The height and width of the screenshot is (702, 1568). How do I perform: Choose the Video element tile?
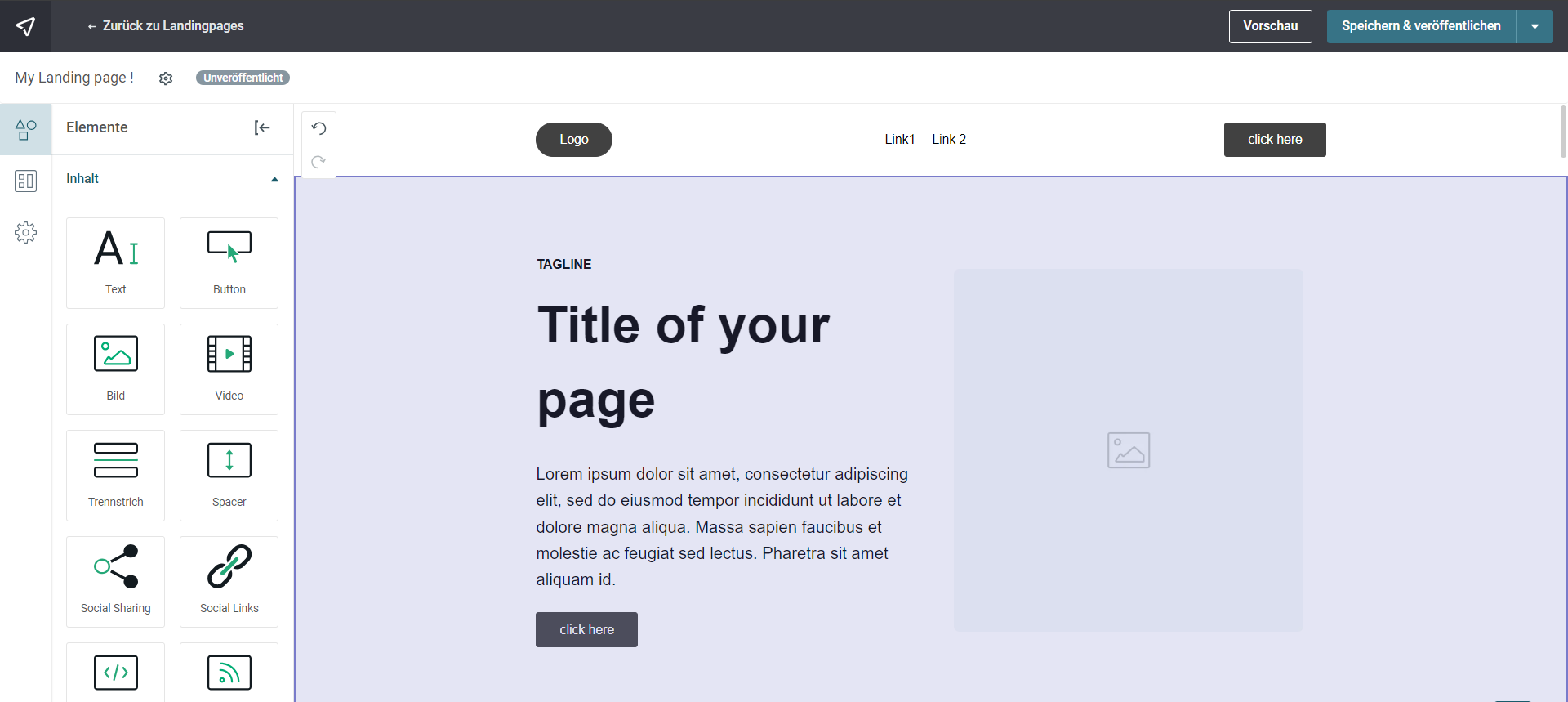point(229,369)
